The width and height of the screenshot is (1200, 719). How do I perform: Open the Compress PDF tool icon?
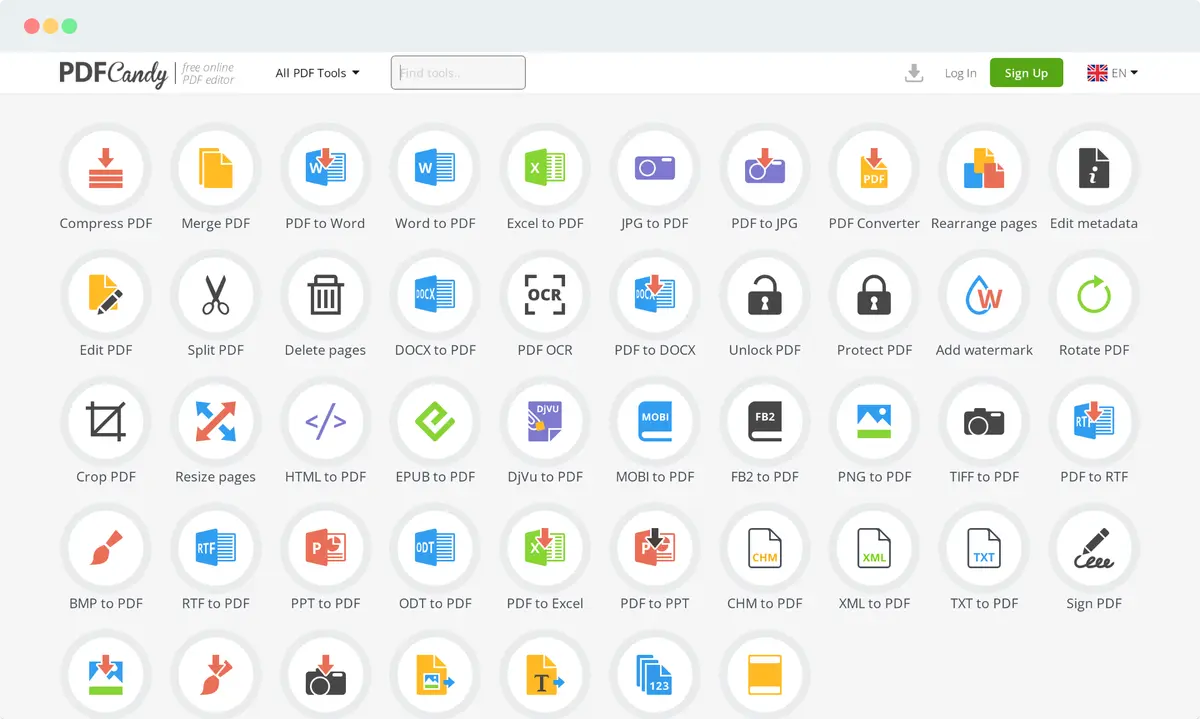click(106, 168)
